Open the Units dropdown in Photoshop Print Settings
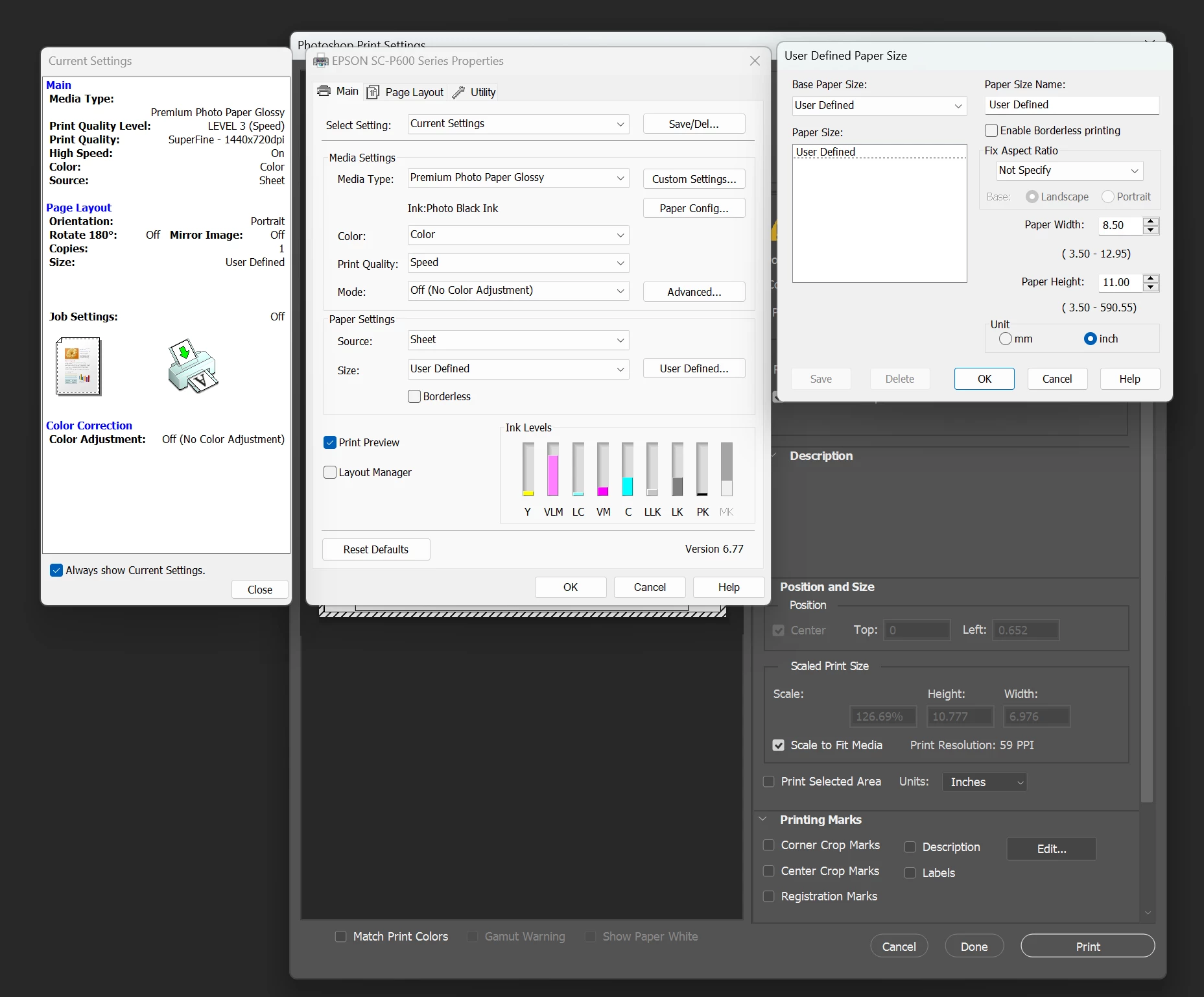 [984, 782]
